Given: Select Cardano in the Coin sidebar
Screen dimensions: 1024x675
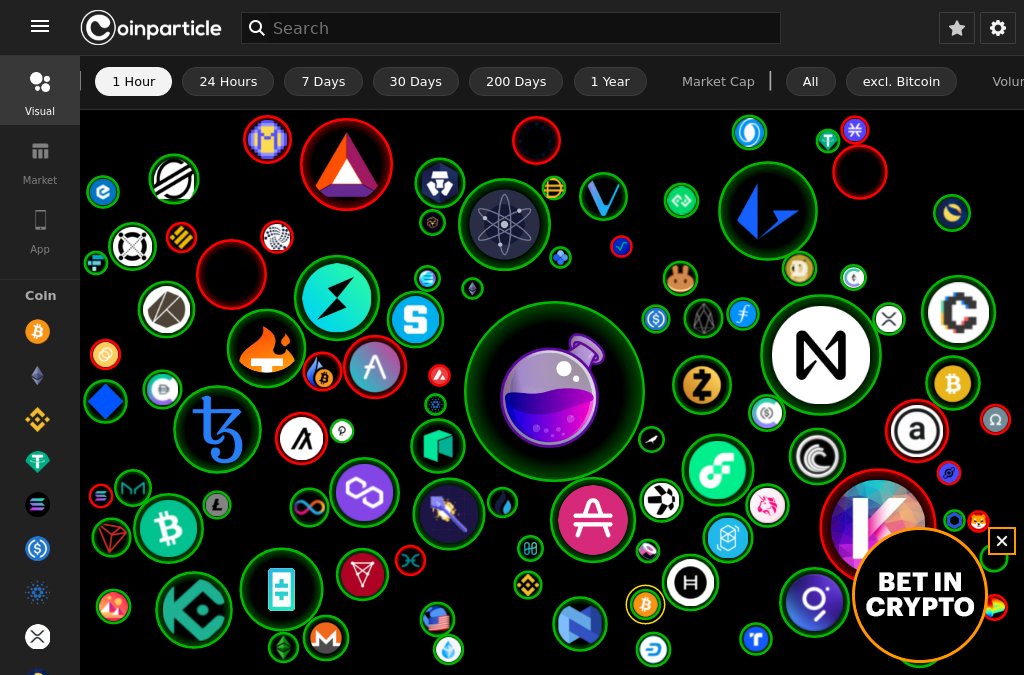Looking at the screenshot, I should point(37,593).
